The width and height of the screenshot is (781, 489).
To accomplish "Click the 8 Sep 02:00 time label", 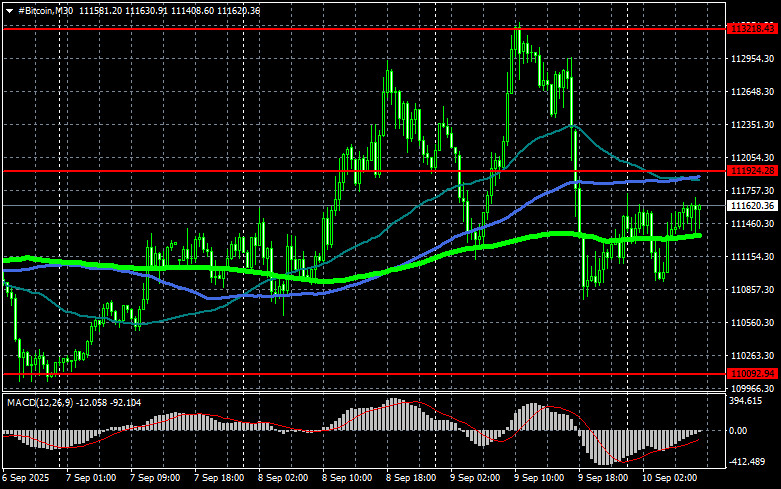I will (283, 478).
